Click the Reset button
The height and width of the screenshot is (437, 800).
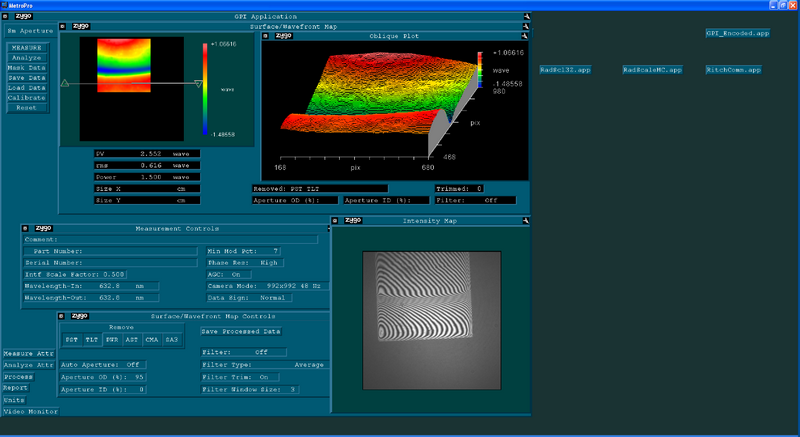tap(27, 108)
